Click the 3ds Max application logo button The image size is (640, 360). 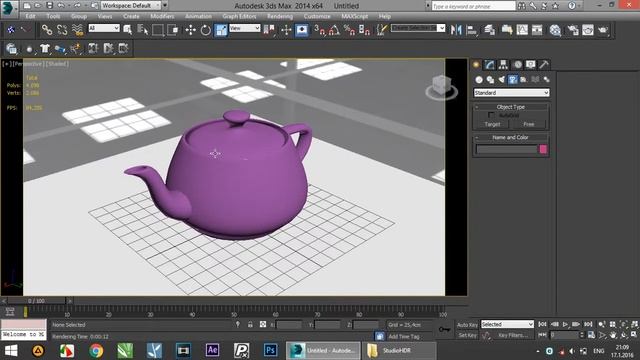click(x=9, y=9)
